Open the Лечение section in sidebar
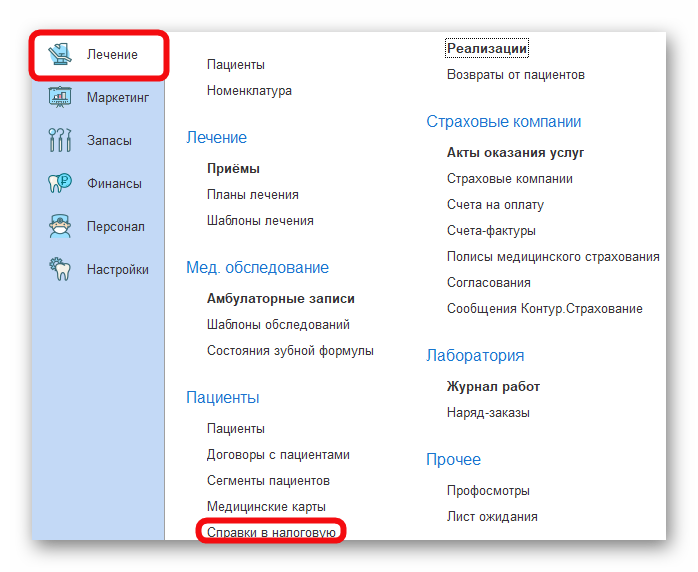The image size is (698, 572). (x=99, y=55)
